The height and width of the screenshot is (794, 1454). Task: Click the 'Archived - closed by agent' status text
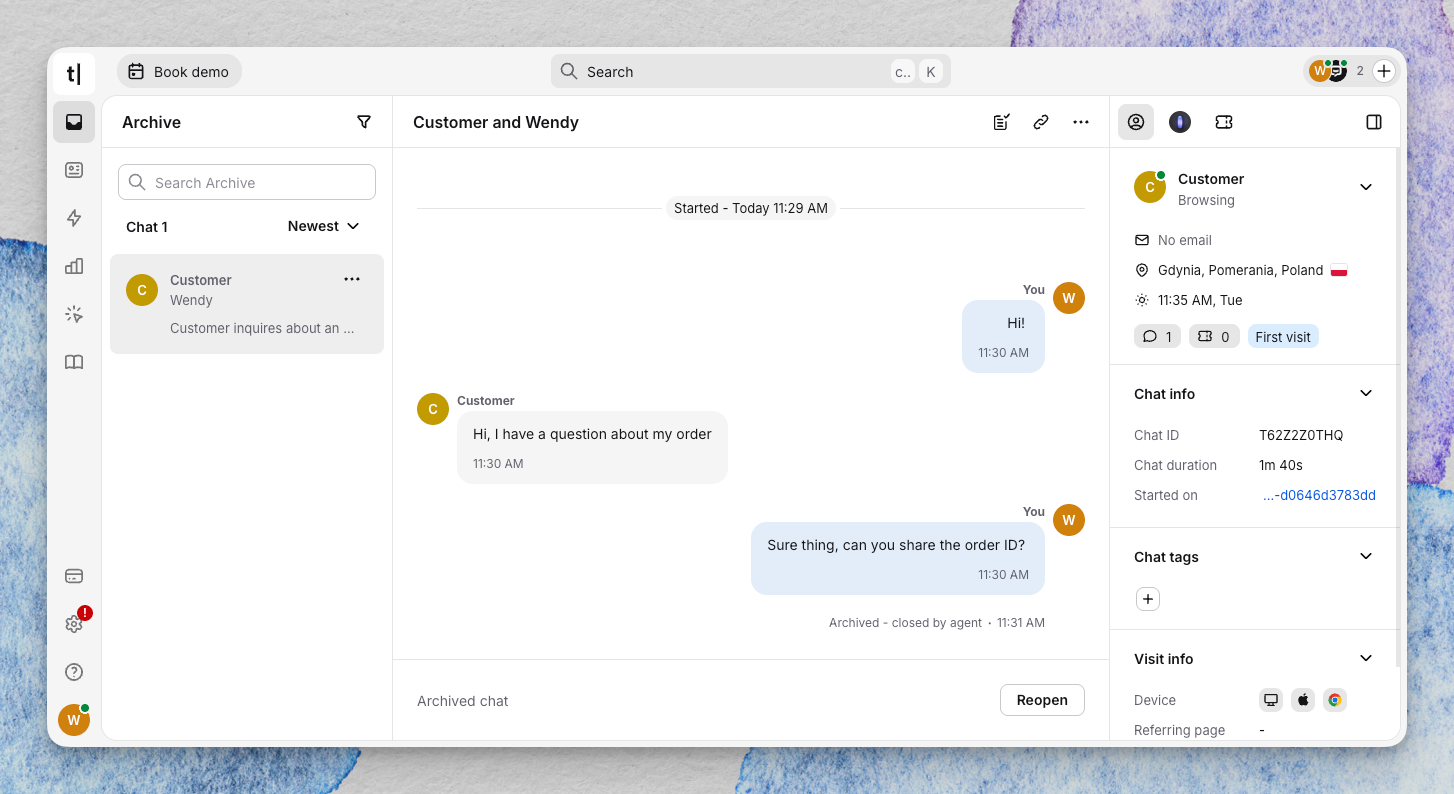(x=906, y=622)
